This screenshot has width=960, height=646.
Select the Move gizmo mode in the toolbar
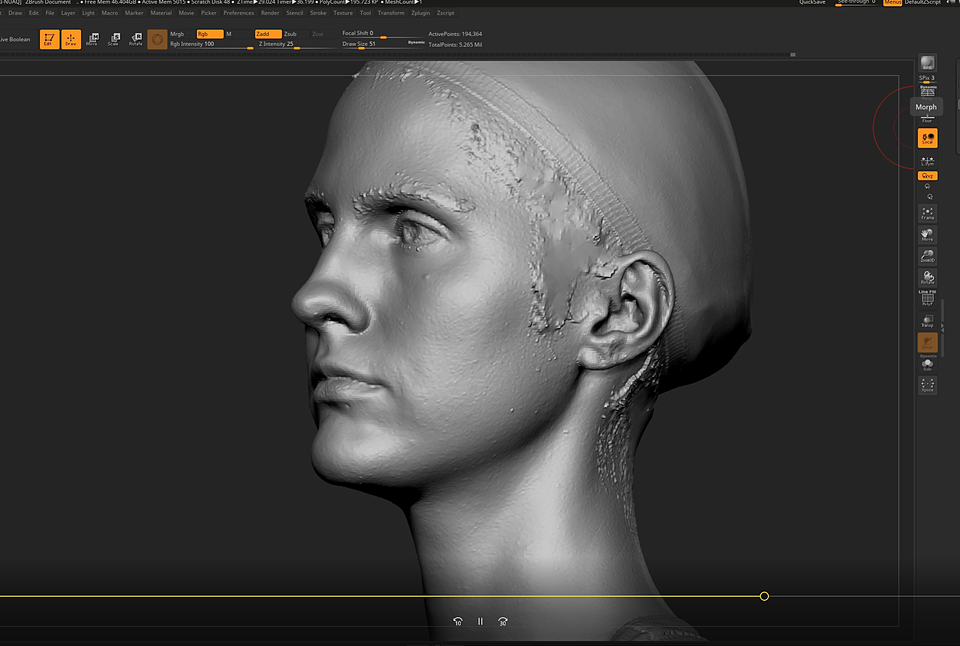point(92,39)
